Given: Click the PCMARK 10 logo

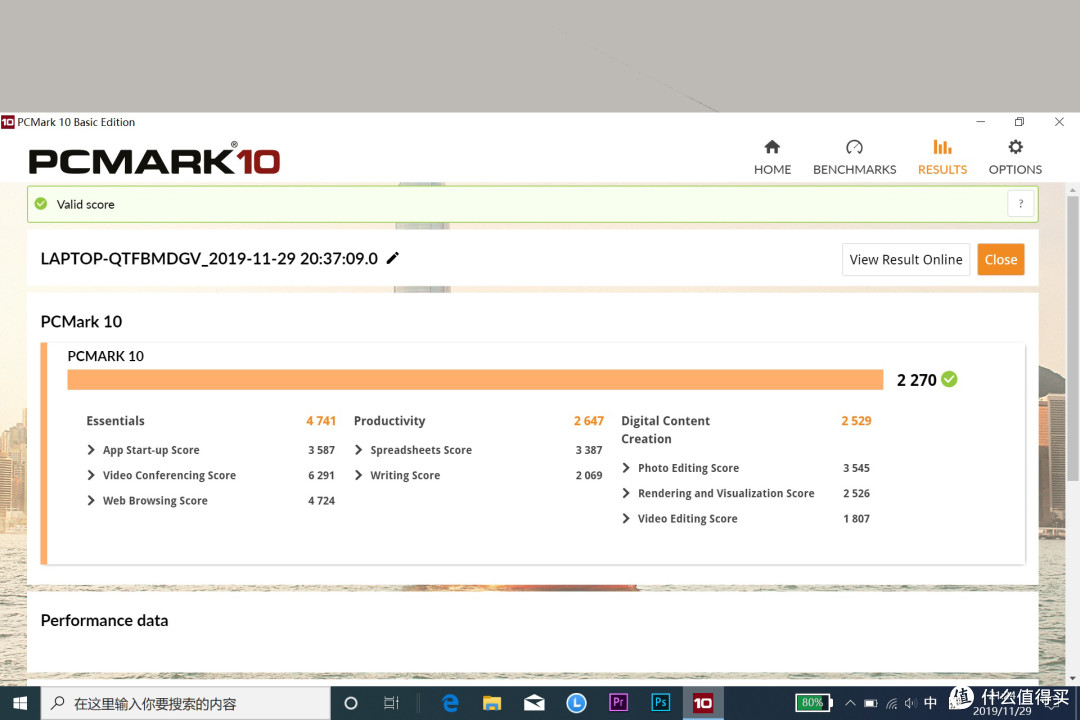Looking at the screenshot, I should click(x=154, y=160).
